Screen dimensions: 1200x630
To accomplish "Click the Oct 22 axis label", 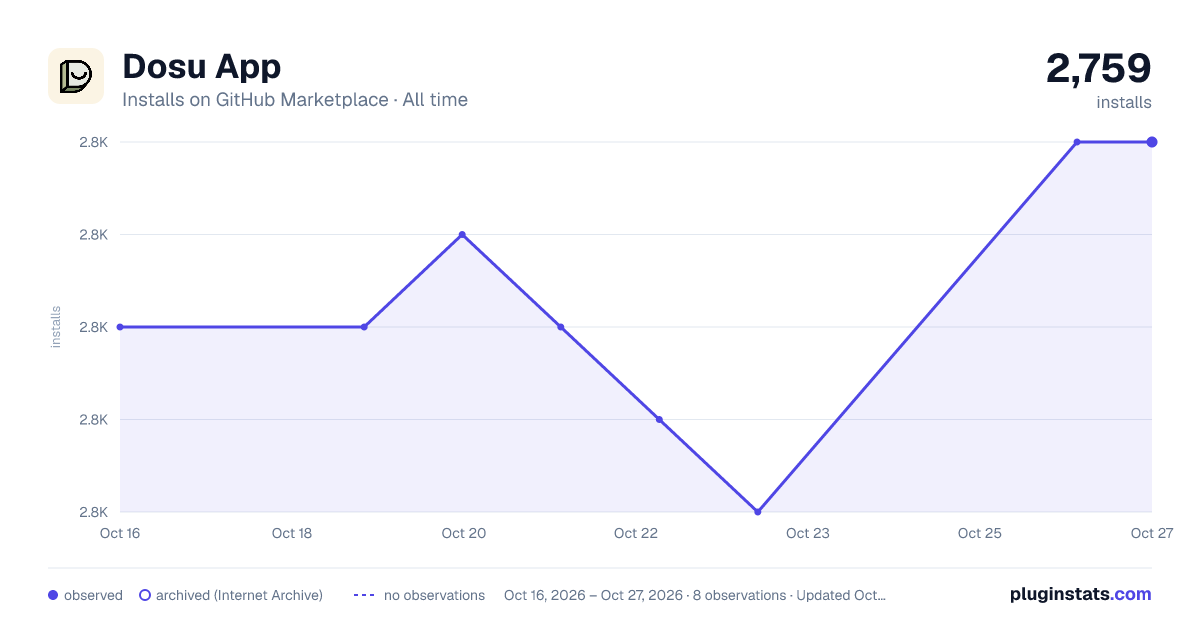I will 636,533.
